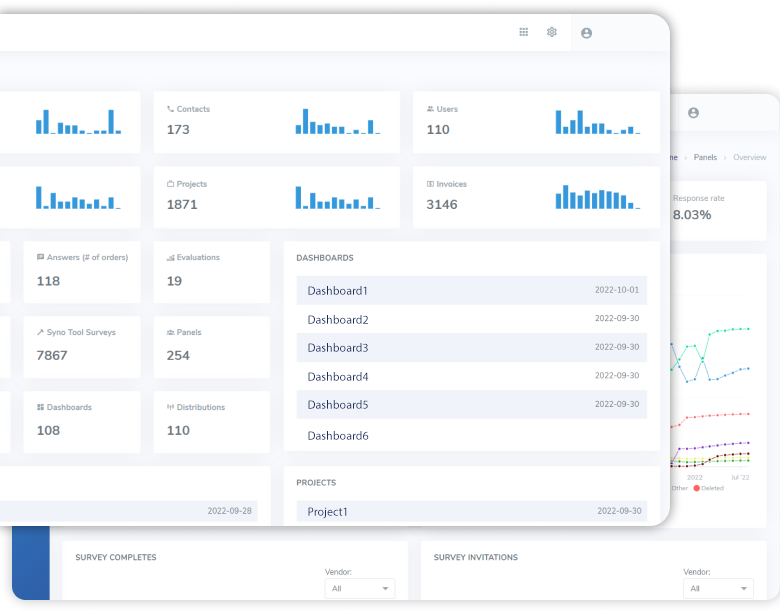Click the Dashboards grid icon

(x=40, y=407)
